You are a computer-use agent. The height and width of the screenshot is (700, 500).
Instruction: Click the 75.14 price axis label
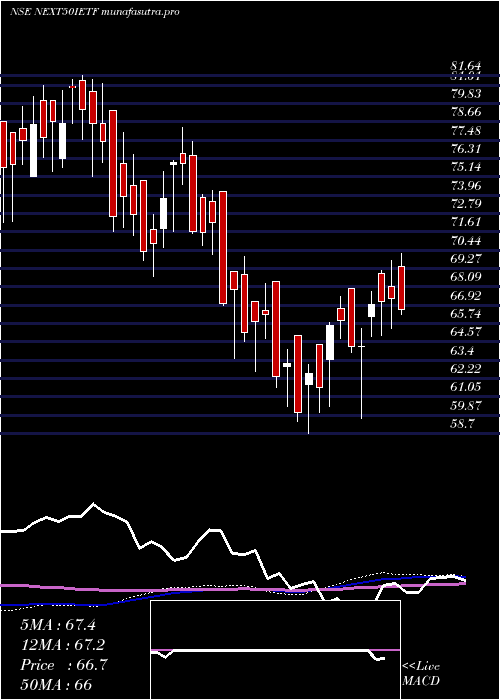pos(465,167)
